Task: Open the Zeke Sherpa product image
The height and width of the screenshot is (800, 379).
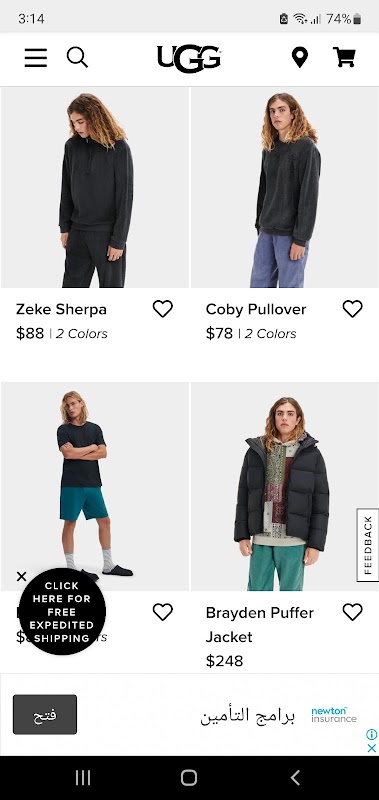Action: tap(95, 187)
